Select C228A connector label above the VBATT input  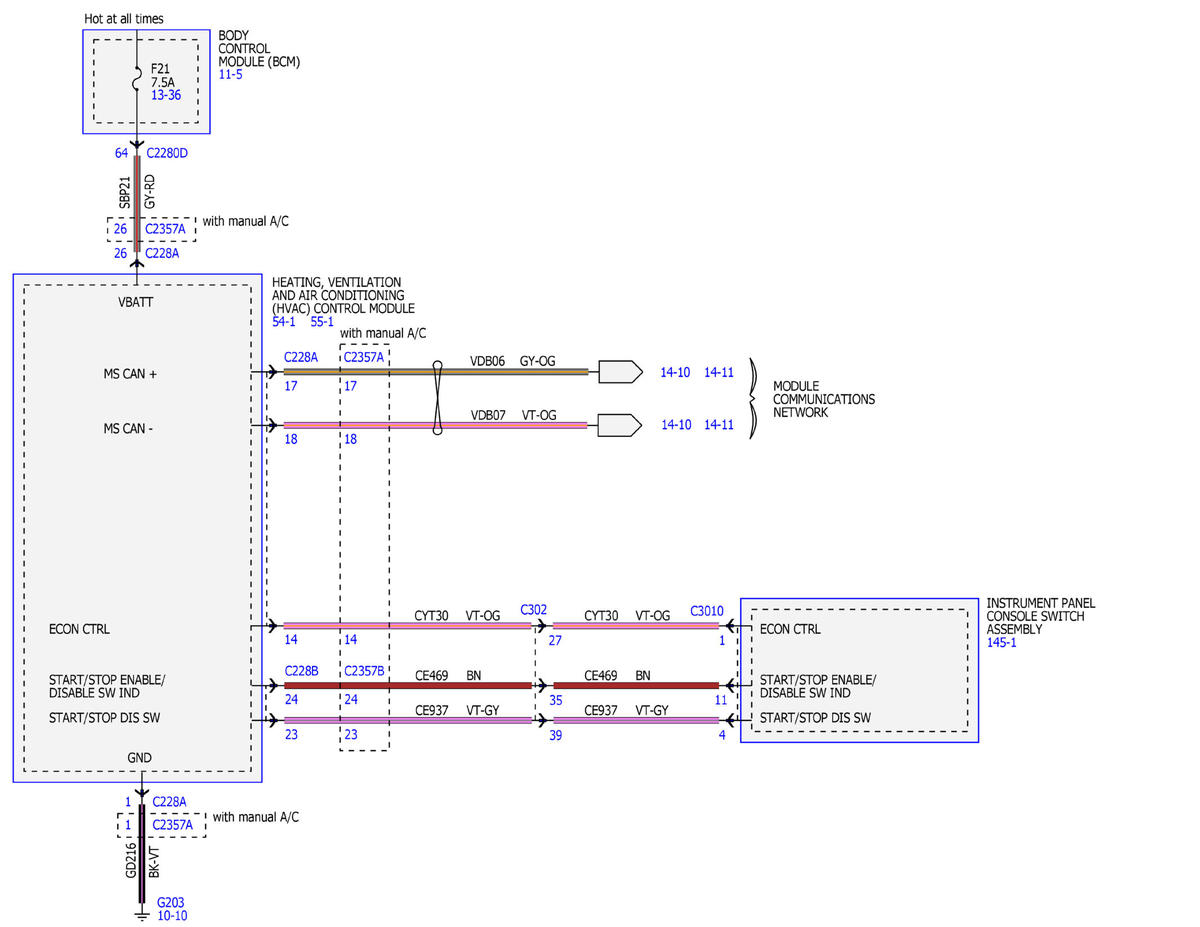click(163, 253)
